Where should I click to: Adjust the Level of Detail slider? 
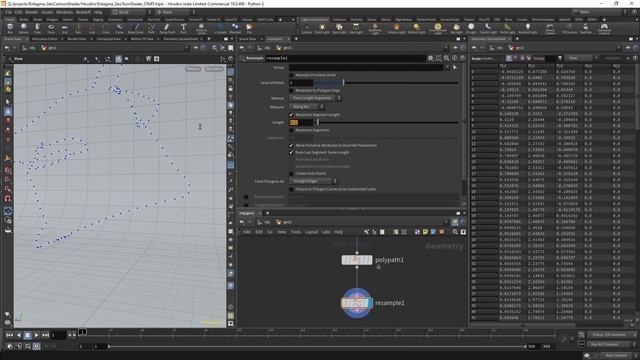(386, 83)
